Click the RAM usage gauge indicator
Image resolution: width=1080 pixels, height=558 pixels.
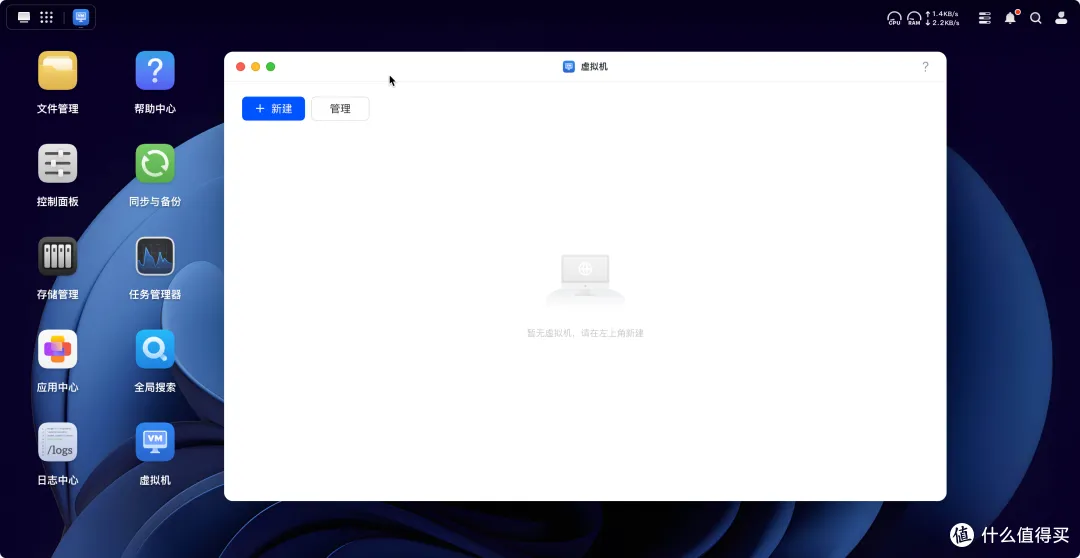pos(914,18)
